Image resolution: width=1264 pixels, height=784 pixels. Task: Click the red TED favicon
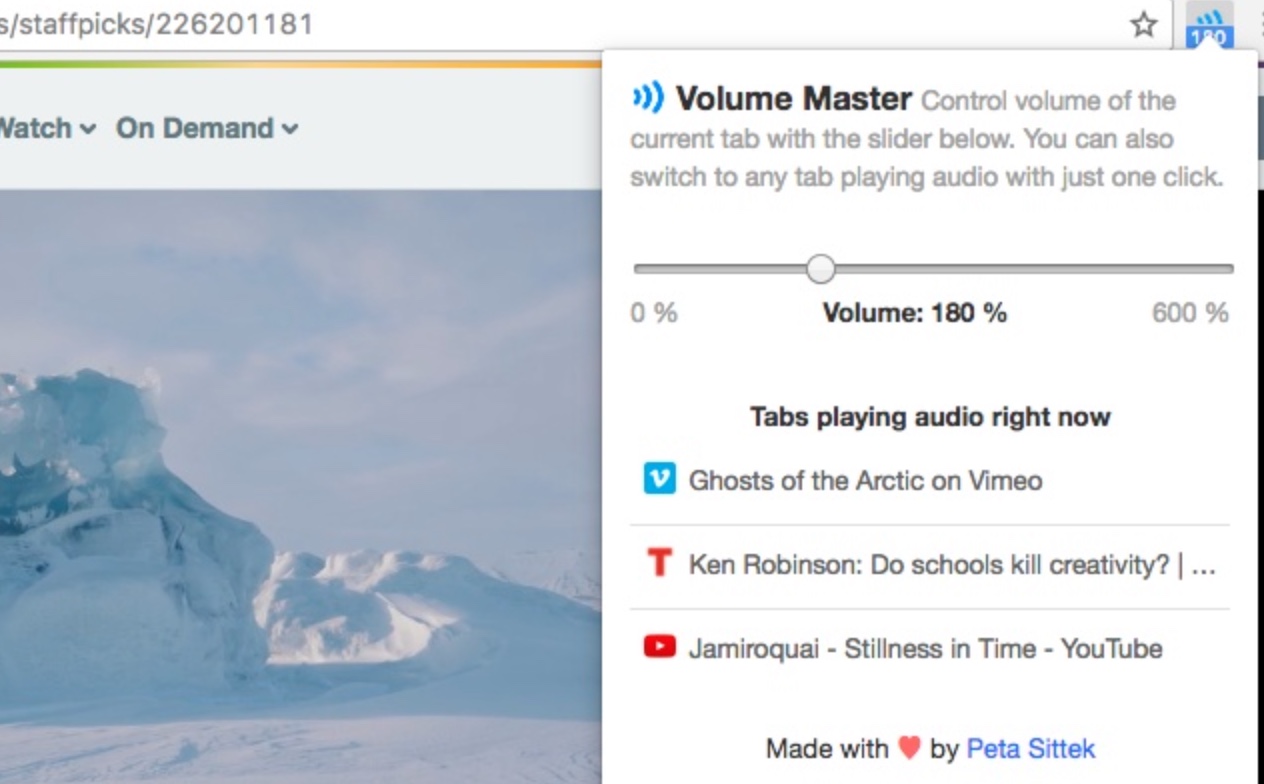pyautogui.click(x=659, y=564)
